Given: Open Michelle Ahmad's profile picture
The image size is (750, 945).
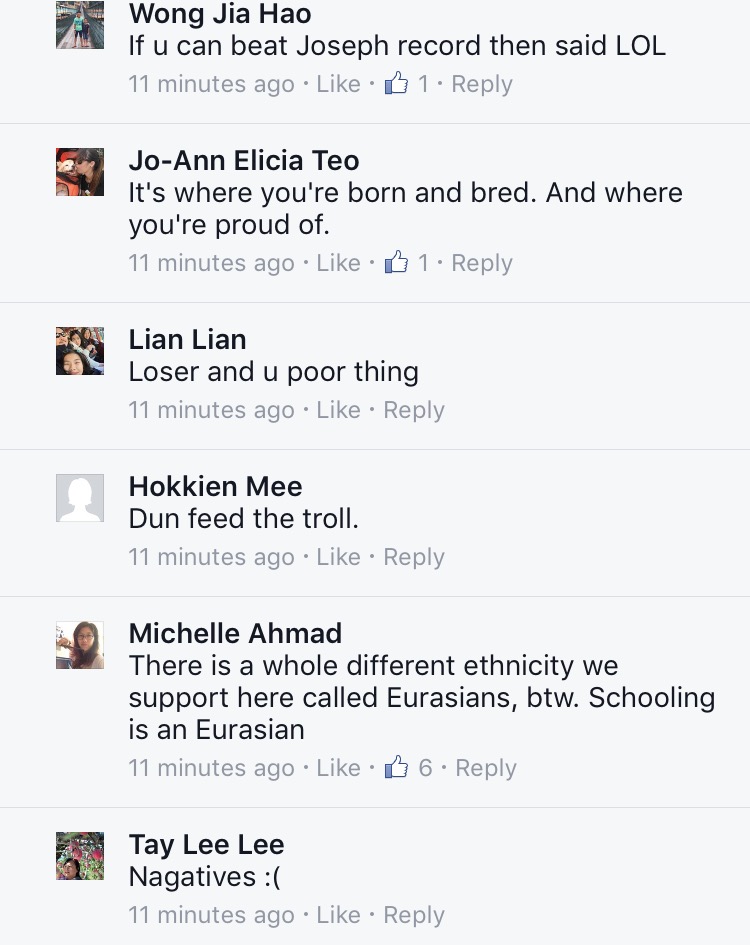Looking at the screenshot, I should tap(80, 645).
